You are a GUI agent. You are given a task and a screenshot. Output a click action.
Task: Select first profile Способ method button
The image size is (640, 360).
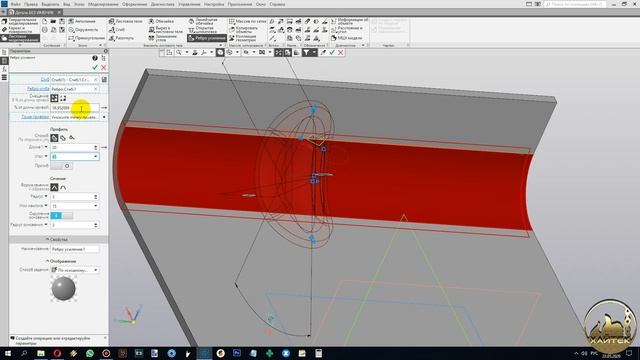pyautogui.click(x=54, y=138)
